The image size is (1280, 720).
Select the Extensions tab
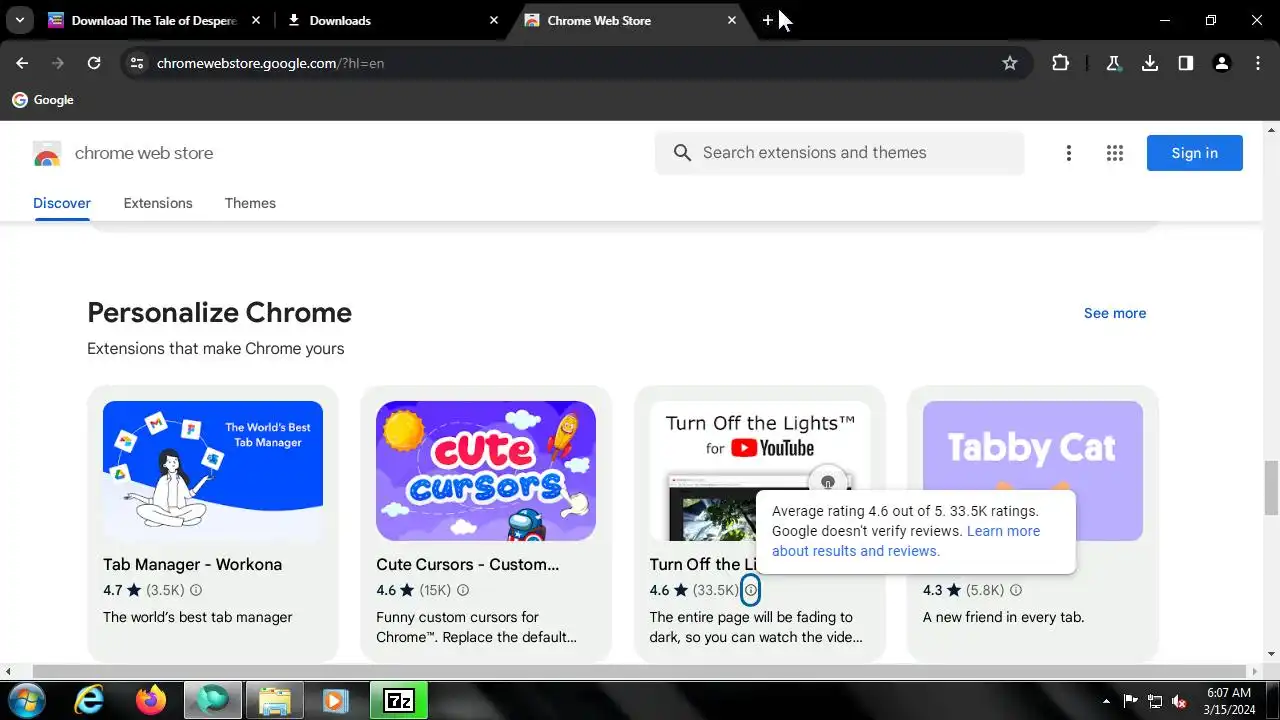pos(158,203)
